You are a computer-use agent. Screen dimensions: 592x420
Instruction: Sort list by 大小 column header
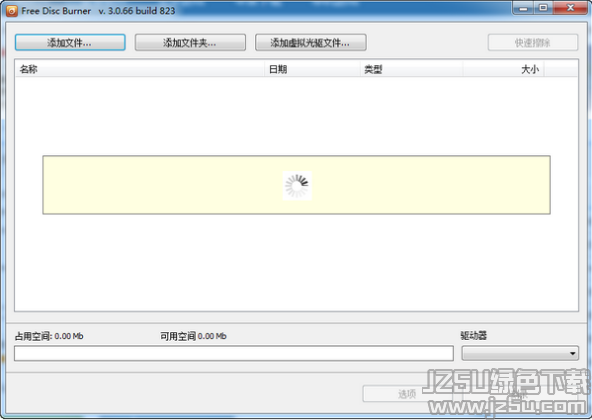(504, 69)
